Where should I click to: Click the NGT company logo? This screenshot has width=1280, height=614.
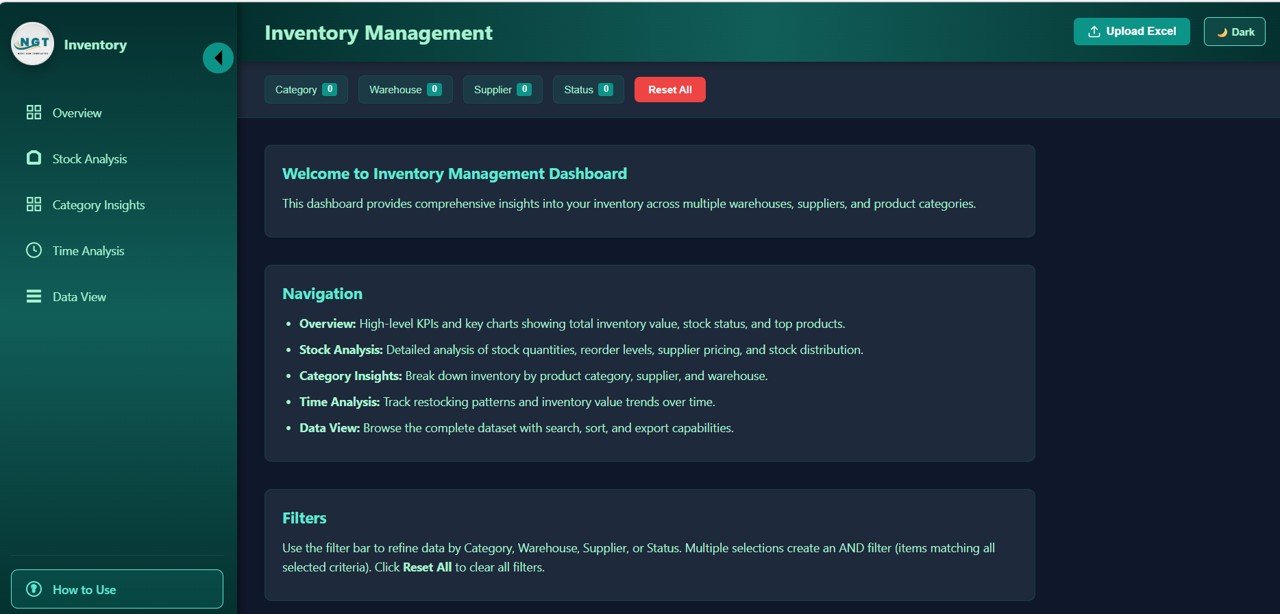32,44
